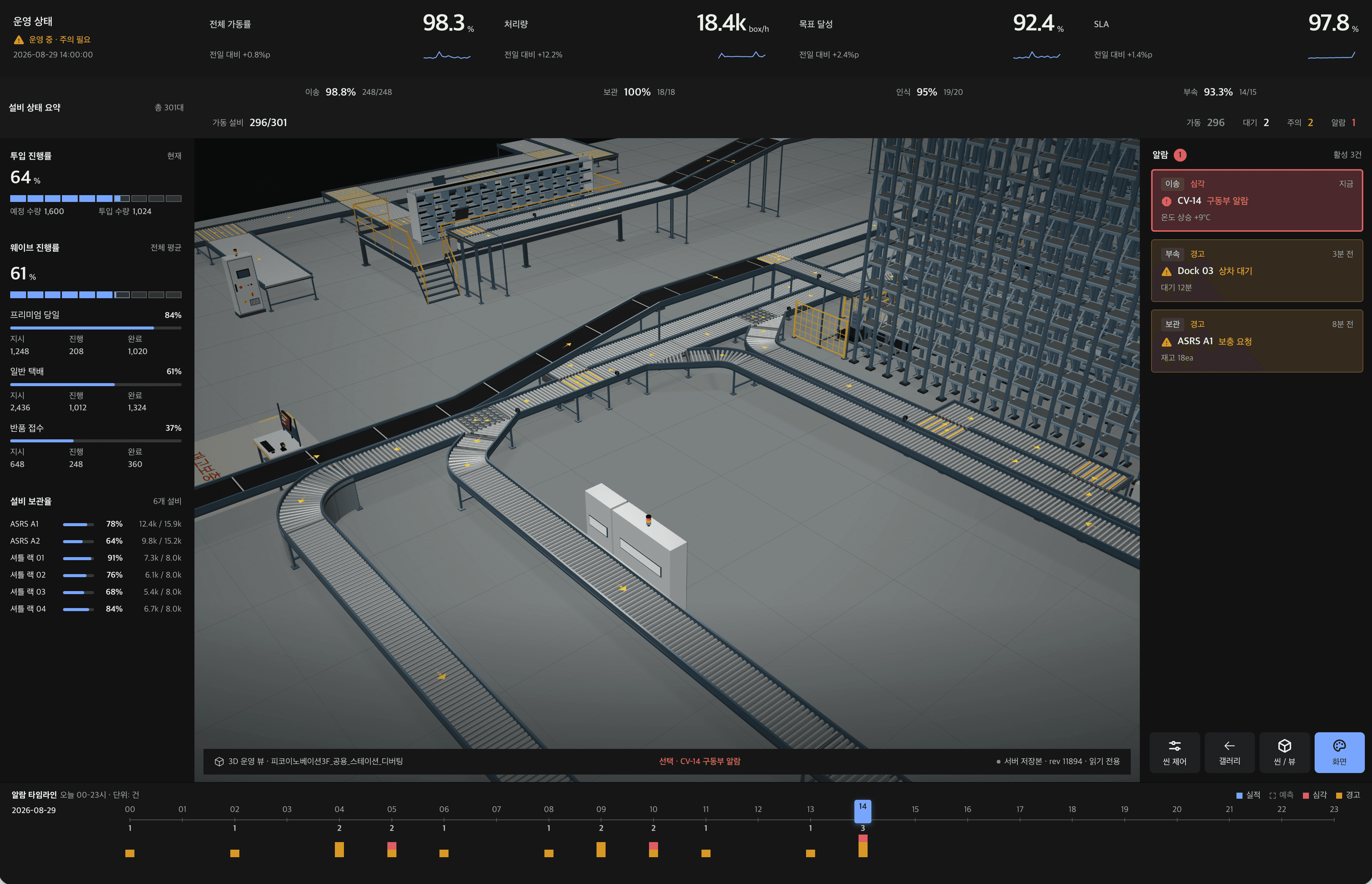Click the alarm bar at hour 09
Viewport: 1372px width, 884px height.
click(601, 850)
